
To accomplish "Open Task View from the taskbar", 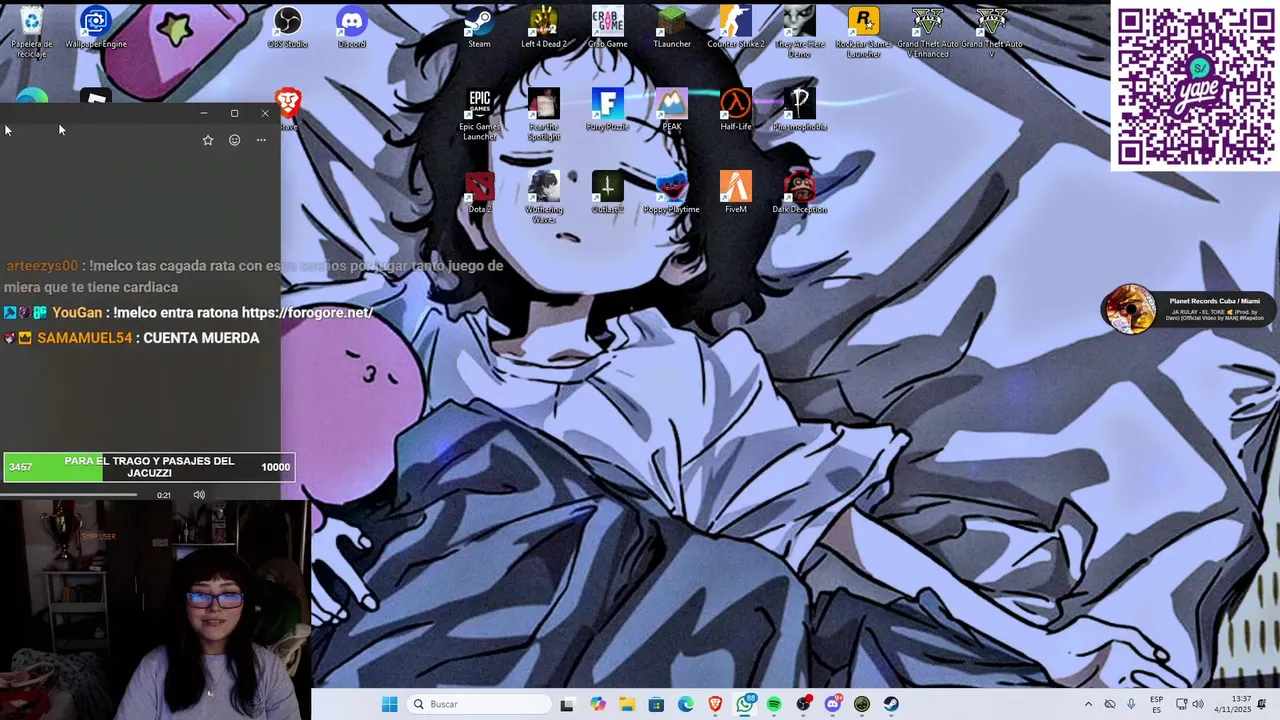I will [x=567, y=704].
